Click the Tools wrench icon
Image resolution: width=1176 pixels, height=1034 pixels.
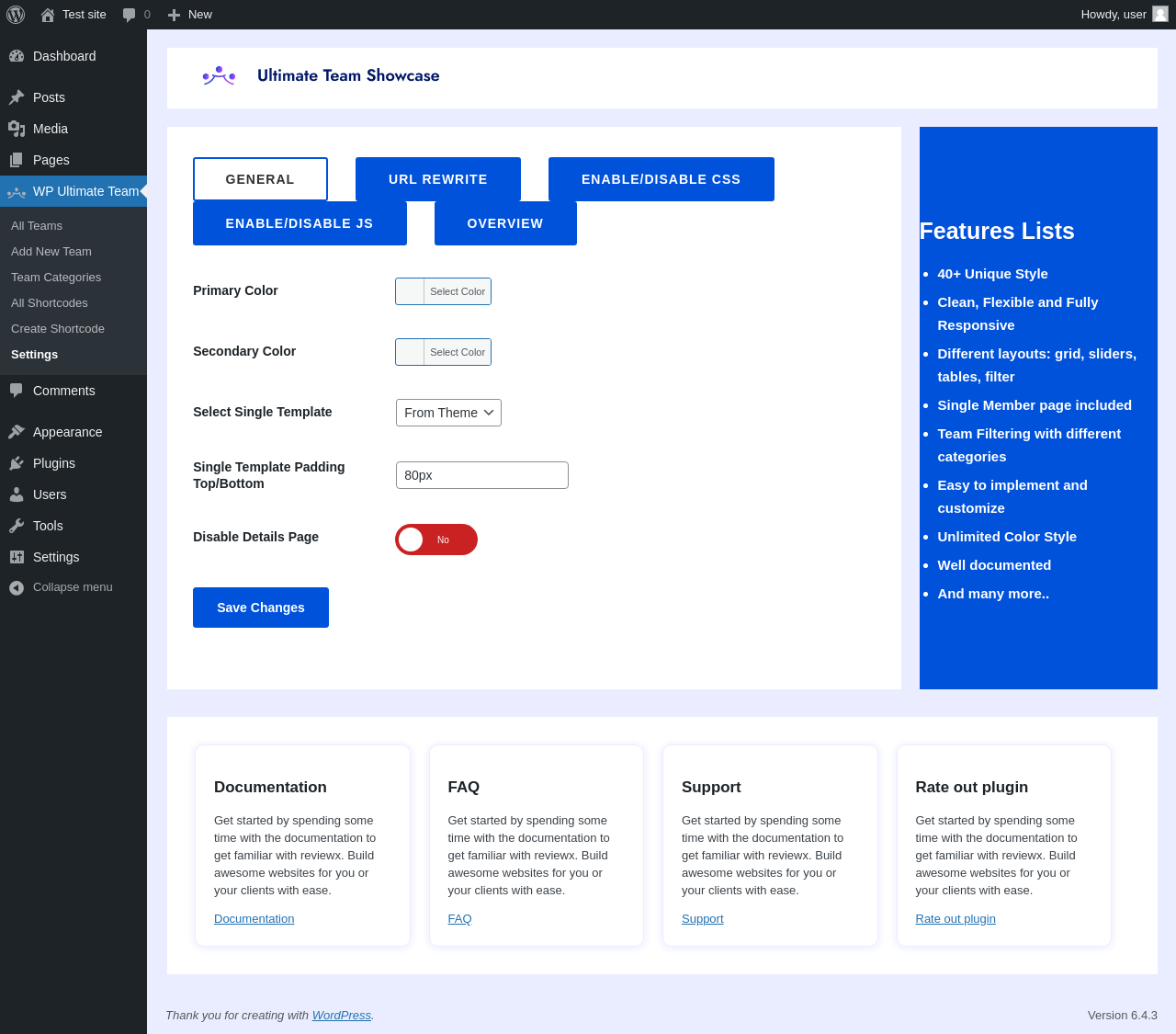pyautogui.click(x=17, y=526)
